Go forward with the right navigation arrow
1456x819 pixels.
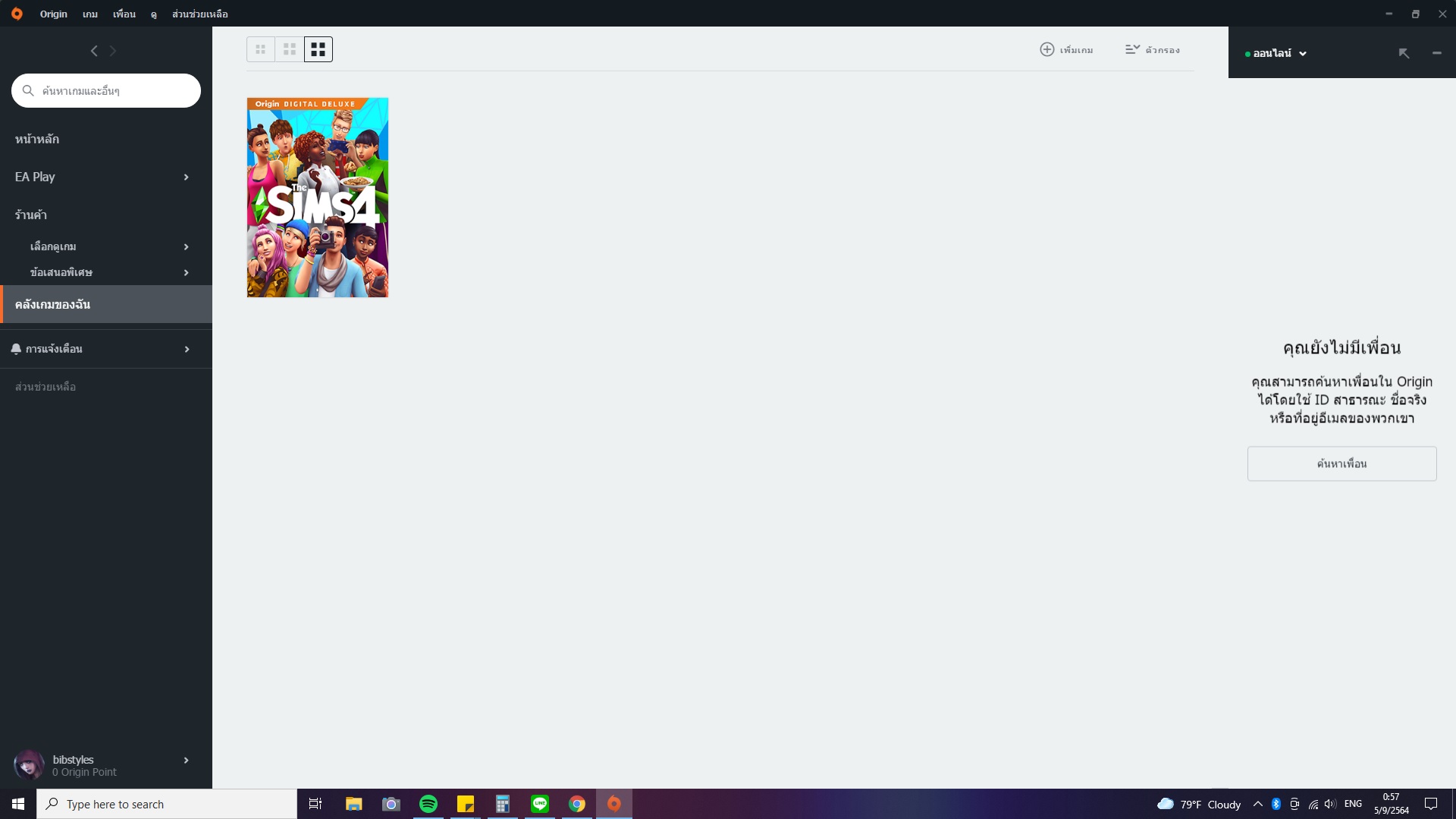tap(113, 51)
